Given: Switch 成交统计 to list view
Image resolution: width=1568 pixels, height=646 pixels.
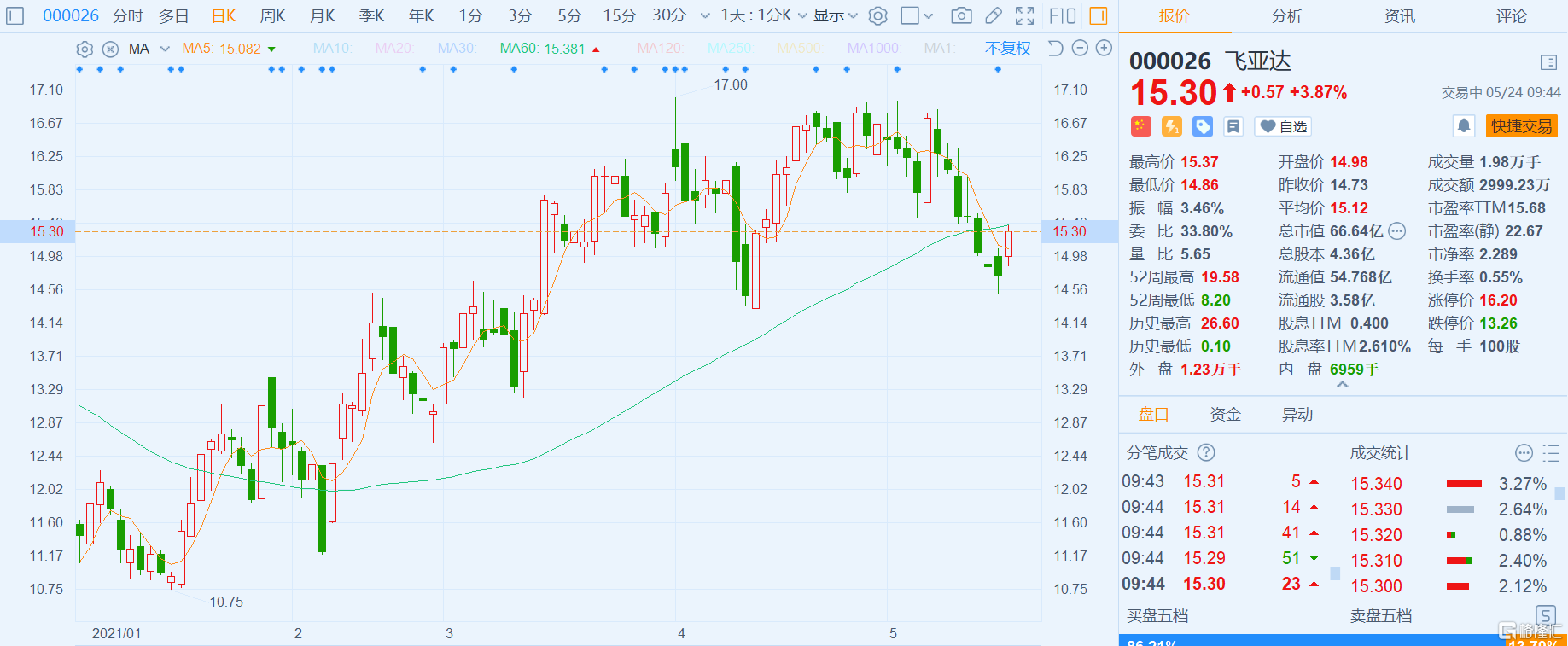Looking at the screenshot, I should point(1552,452).
